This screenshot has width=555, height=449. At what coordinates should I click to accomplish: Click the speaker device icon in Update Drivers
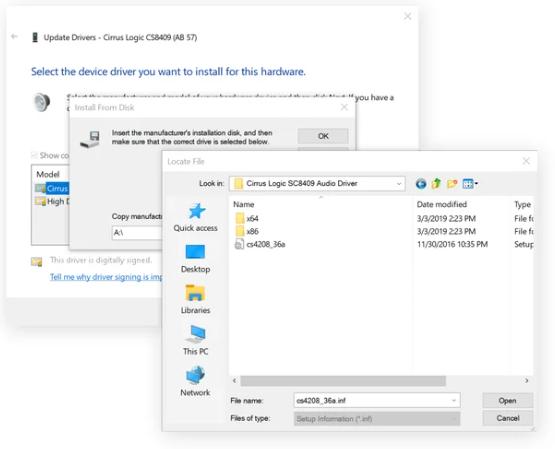[x=41, y=103]
